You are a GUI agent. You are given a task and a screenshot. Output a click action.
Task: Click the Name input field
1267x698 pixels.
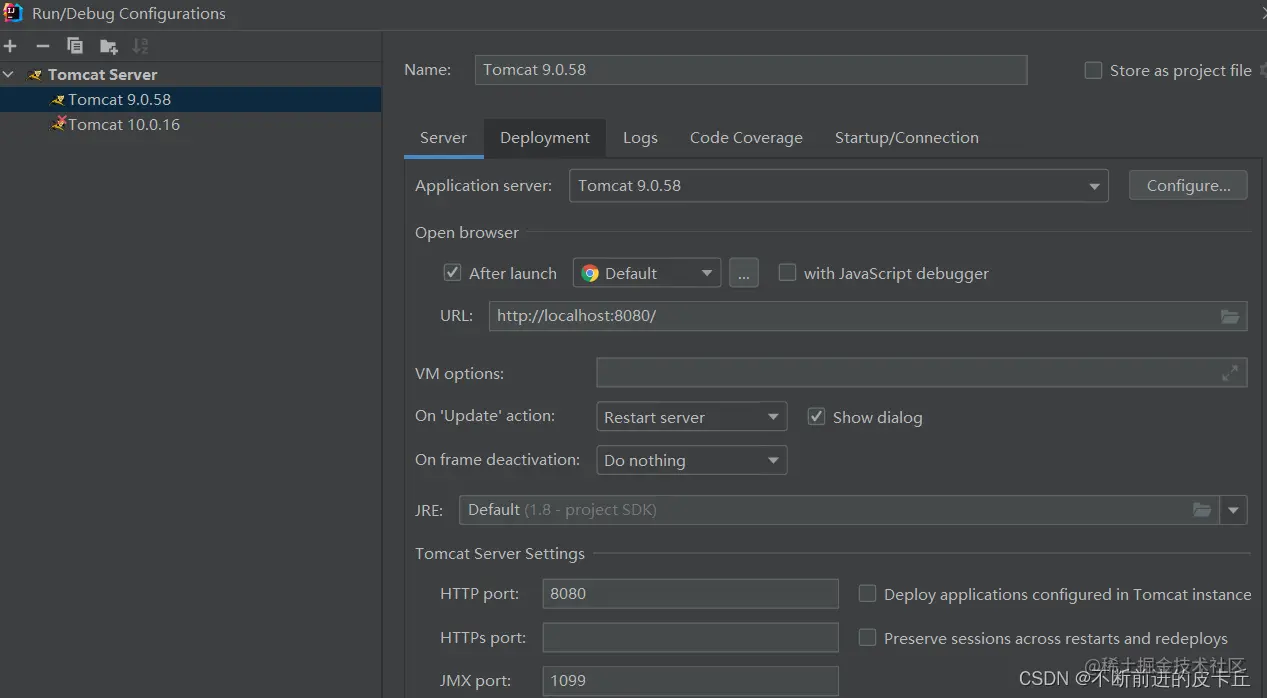(x=751, y=70)
